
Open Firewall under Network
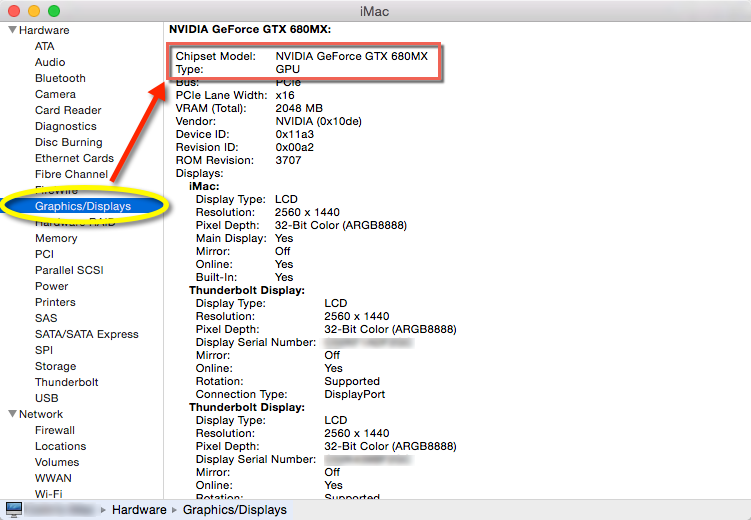click(x=55, y=430)
